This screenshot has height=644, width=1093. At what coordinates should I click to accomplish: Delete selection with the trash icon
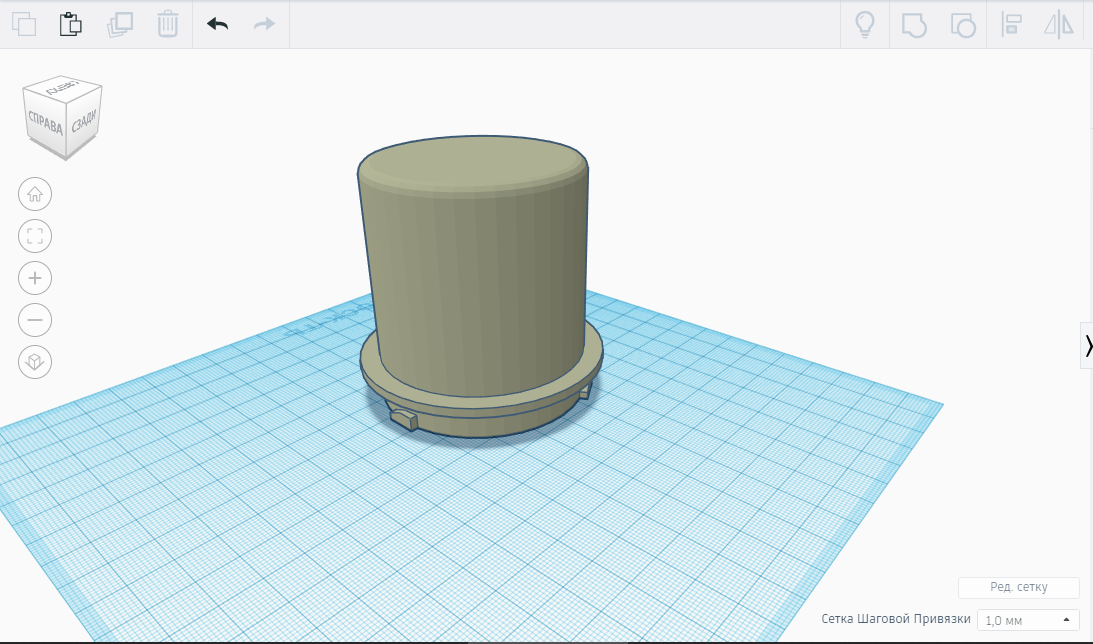click(168, 24)
